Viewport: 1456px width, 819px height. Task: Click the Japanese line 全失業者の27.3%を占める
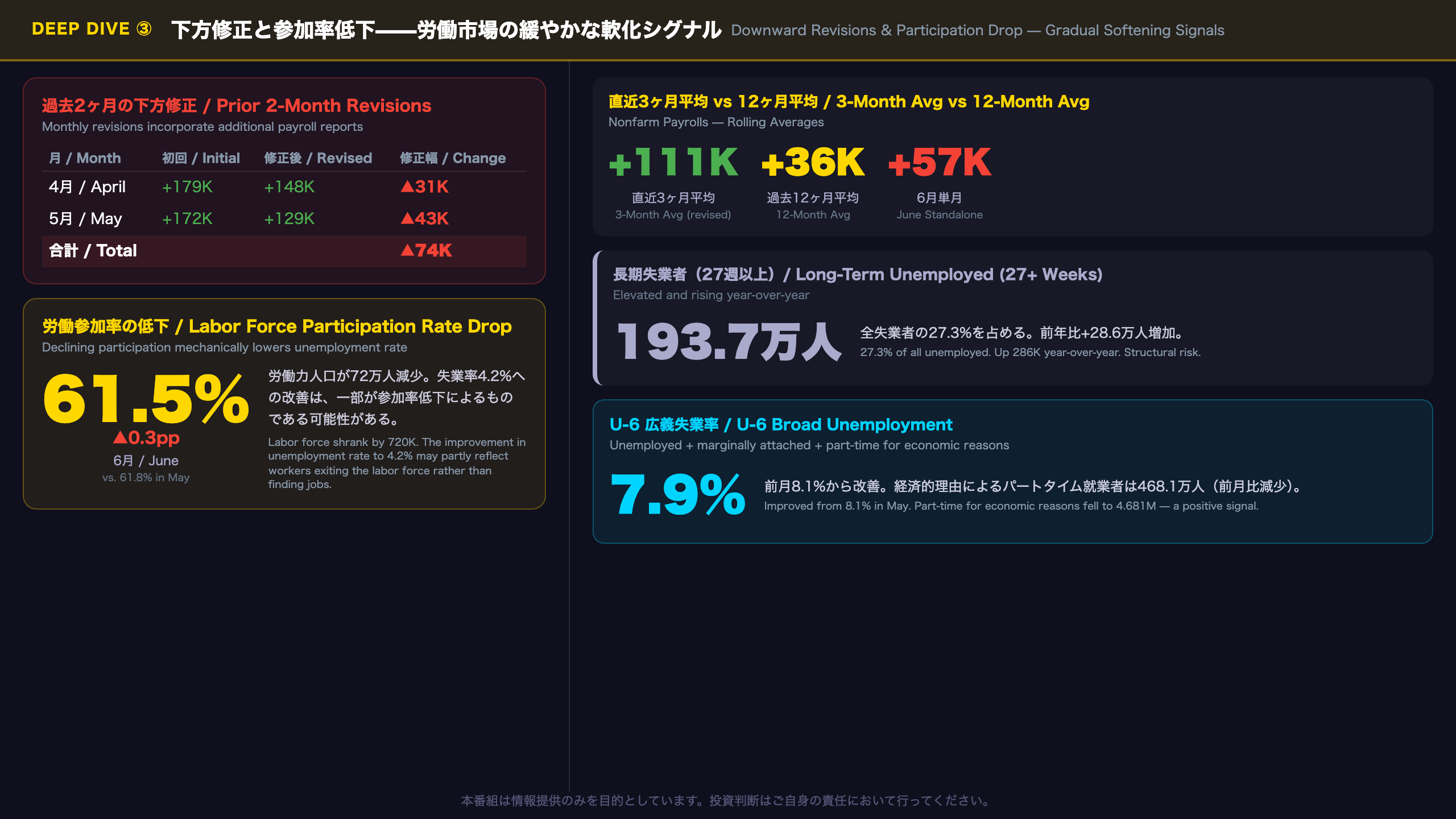tap(1022, 333)
